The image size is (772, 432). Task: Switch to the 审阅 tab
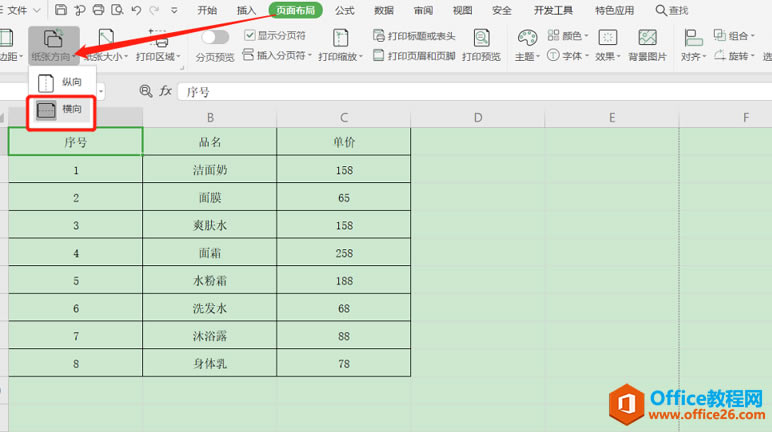click(x=423, y=10)
